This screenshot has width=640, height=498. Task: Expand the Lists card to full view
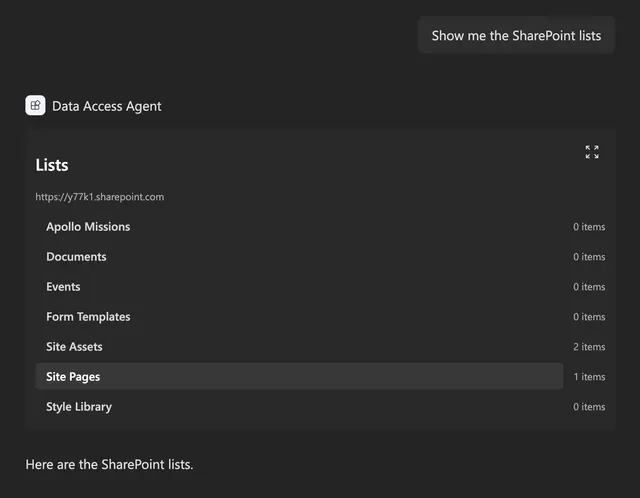click(x=592, y=152)
